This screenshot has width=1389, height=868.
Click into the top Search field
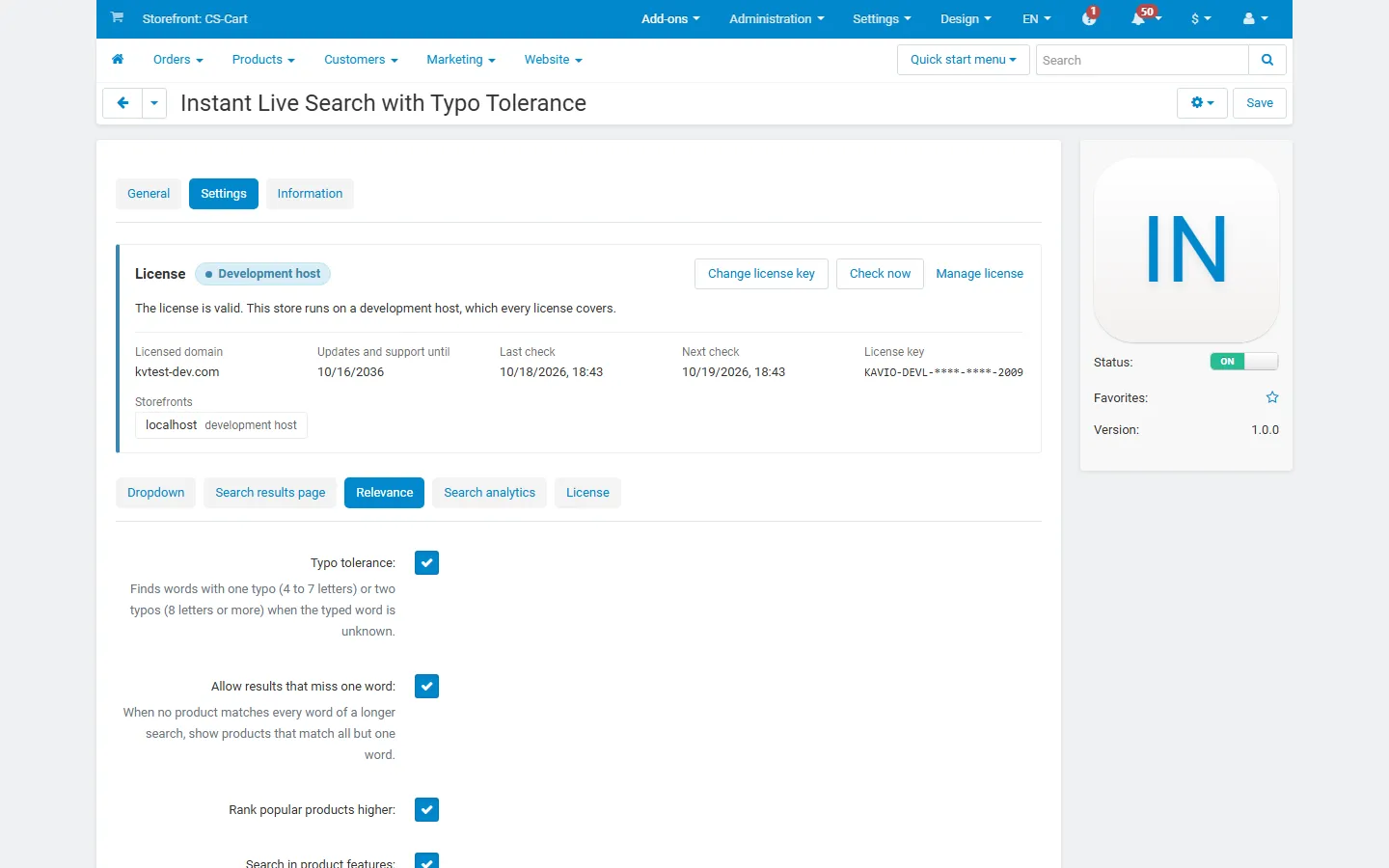[x=1142, y=60]
